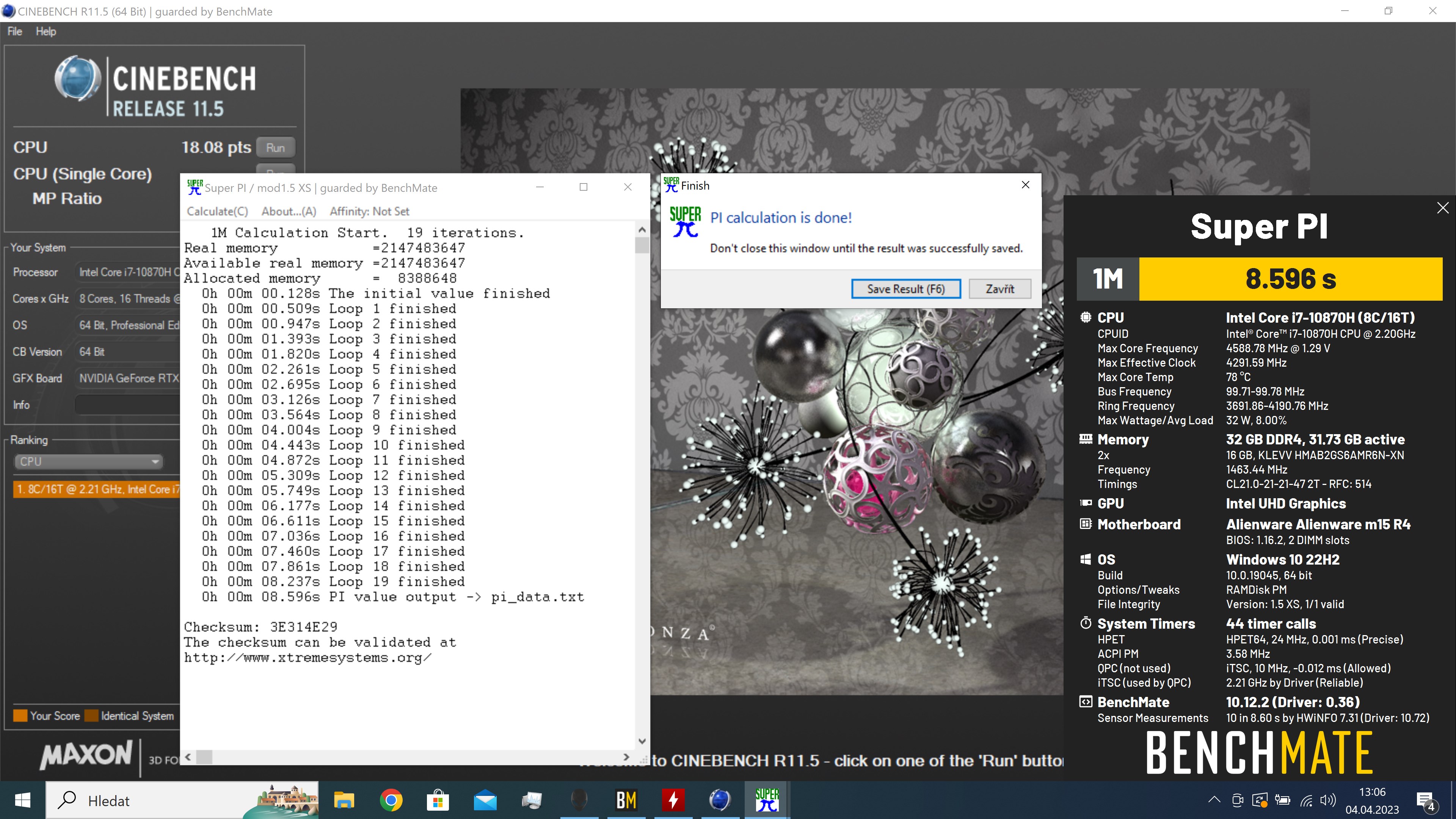Click the Super PI title bar icon
The image size is (1456, 819).
(x=195, y=187)
